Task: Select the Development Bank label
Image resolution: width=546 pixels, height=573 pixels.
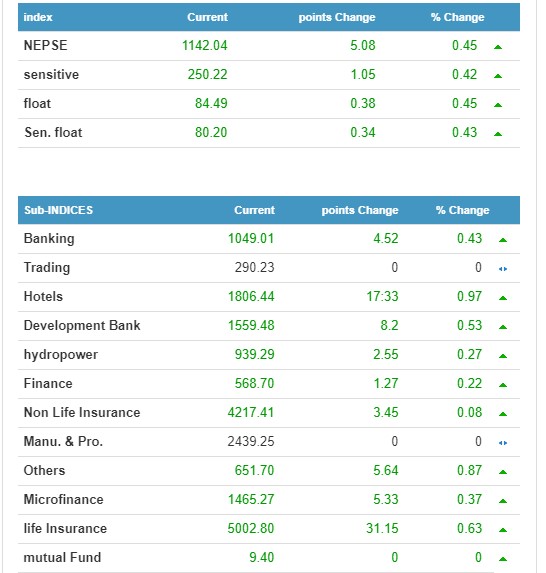Action: point(82,326)
